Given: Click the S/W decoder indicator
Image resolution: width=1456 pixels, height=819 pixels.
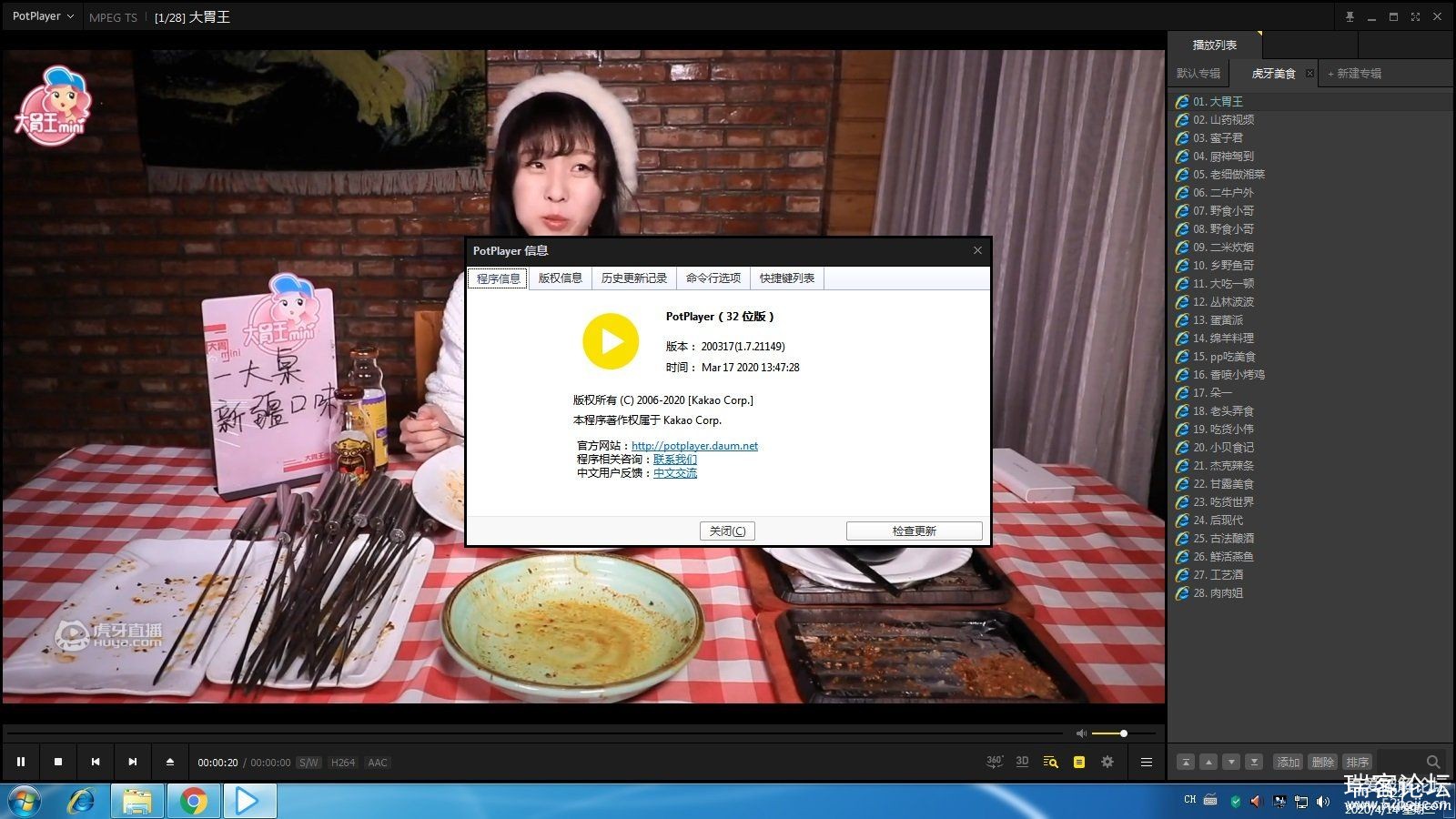Looking at the screenshot, I should [x=309, y=763].
